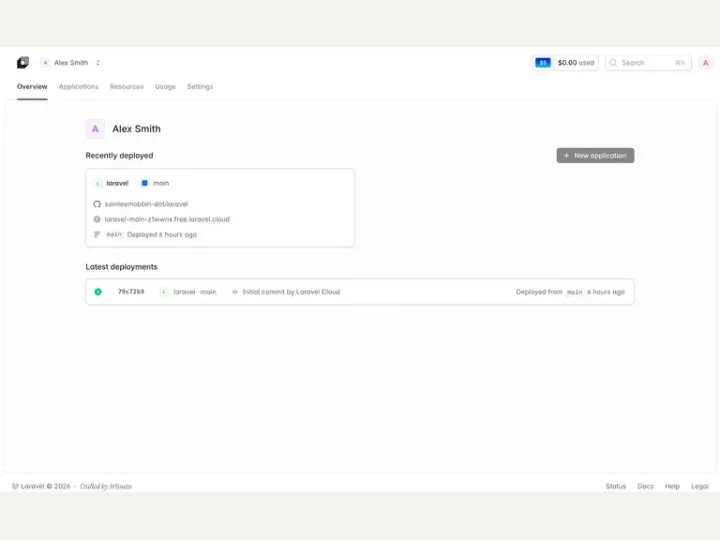Open laravel main in latest deployments row

coord(195,292)
